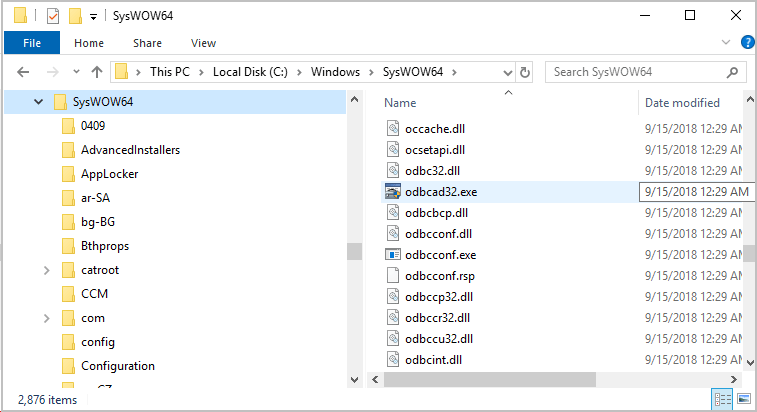Select the odbccr32.dll file icon
This screenshot has height=412, width=757.
click(393, 318)
